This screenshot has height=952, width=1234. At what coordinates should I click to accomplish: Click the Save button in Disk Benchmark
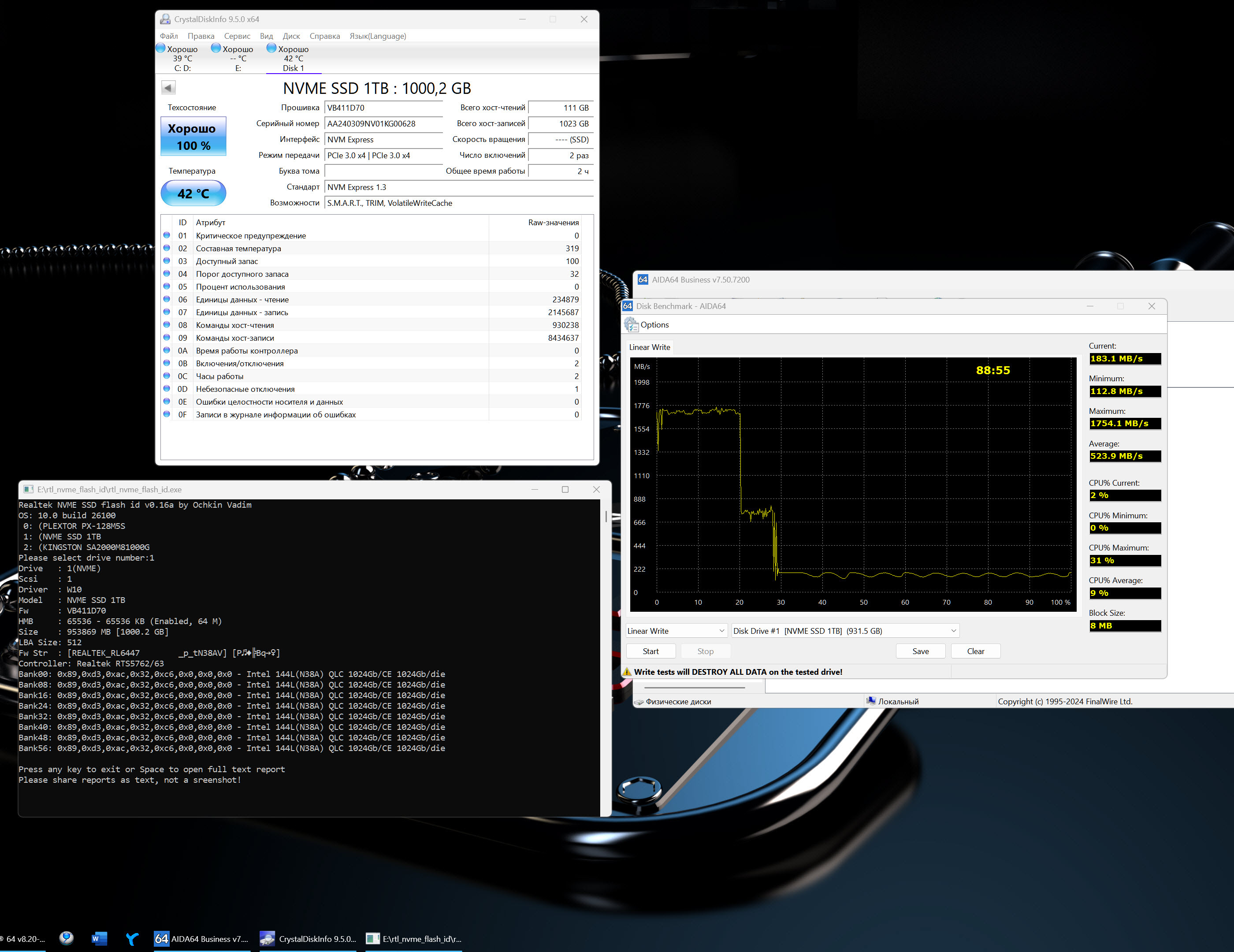(x=920, y=651)
